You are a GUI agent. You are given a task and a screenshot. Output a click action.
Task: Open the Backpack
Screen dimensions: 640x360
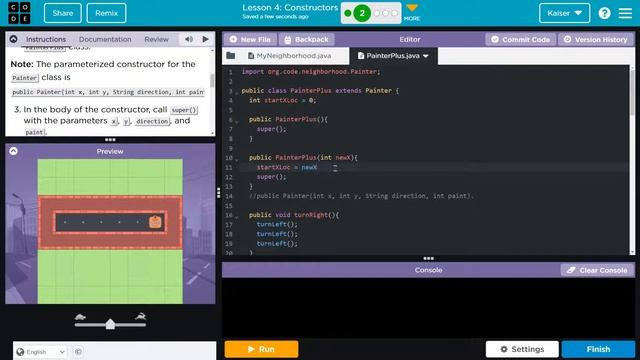tap(307, 40)
